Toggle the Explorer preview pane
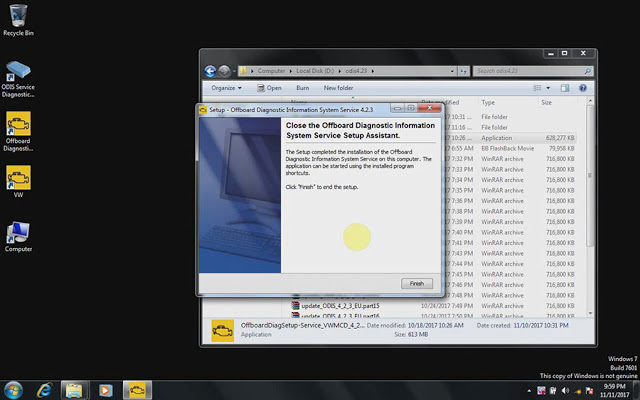Viewport: 640px width, 400px height. click(x=565, y=88)
